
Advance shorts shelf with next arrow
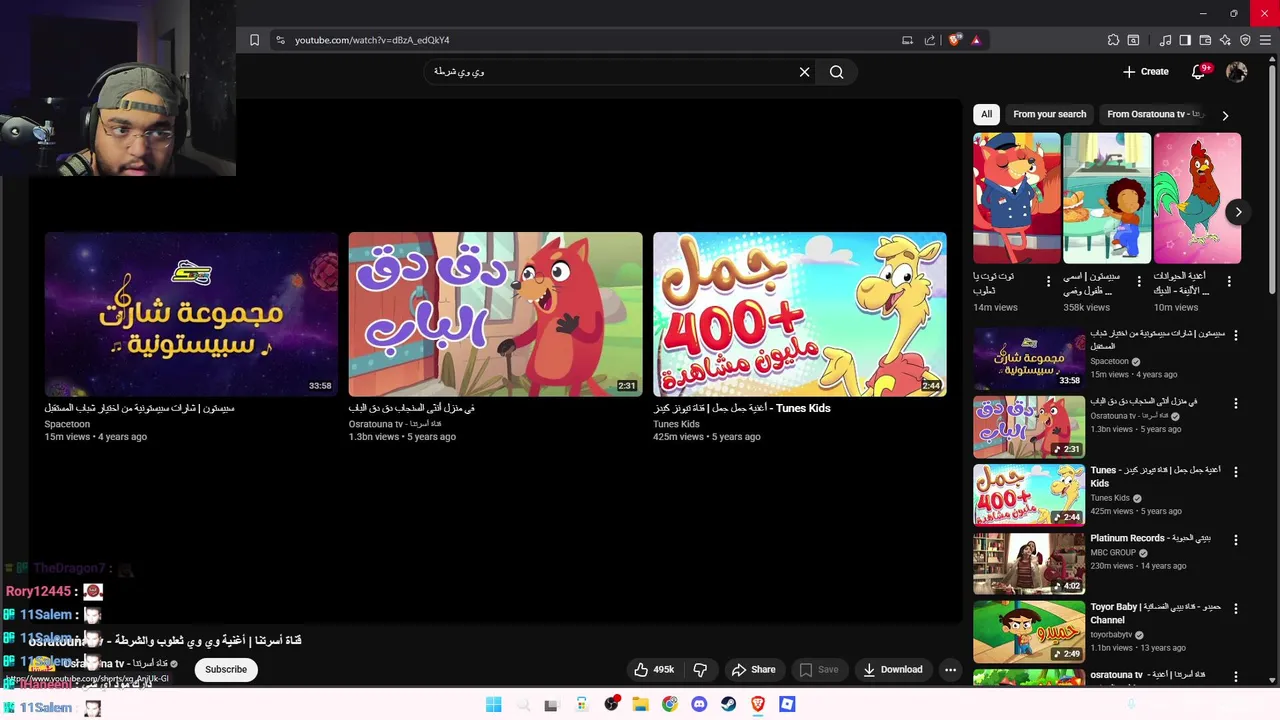(1238, 212)
